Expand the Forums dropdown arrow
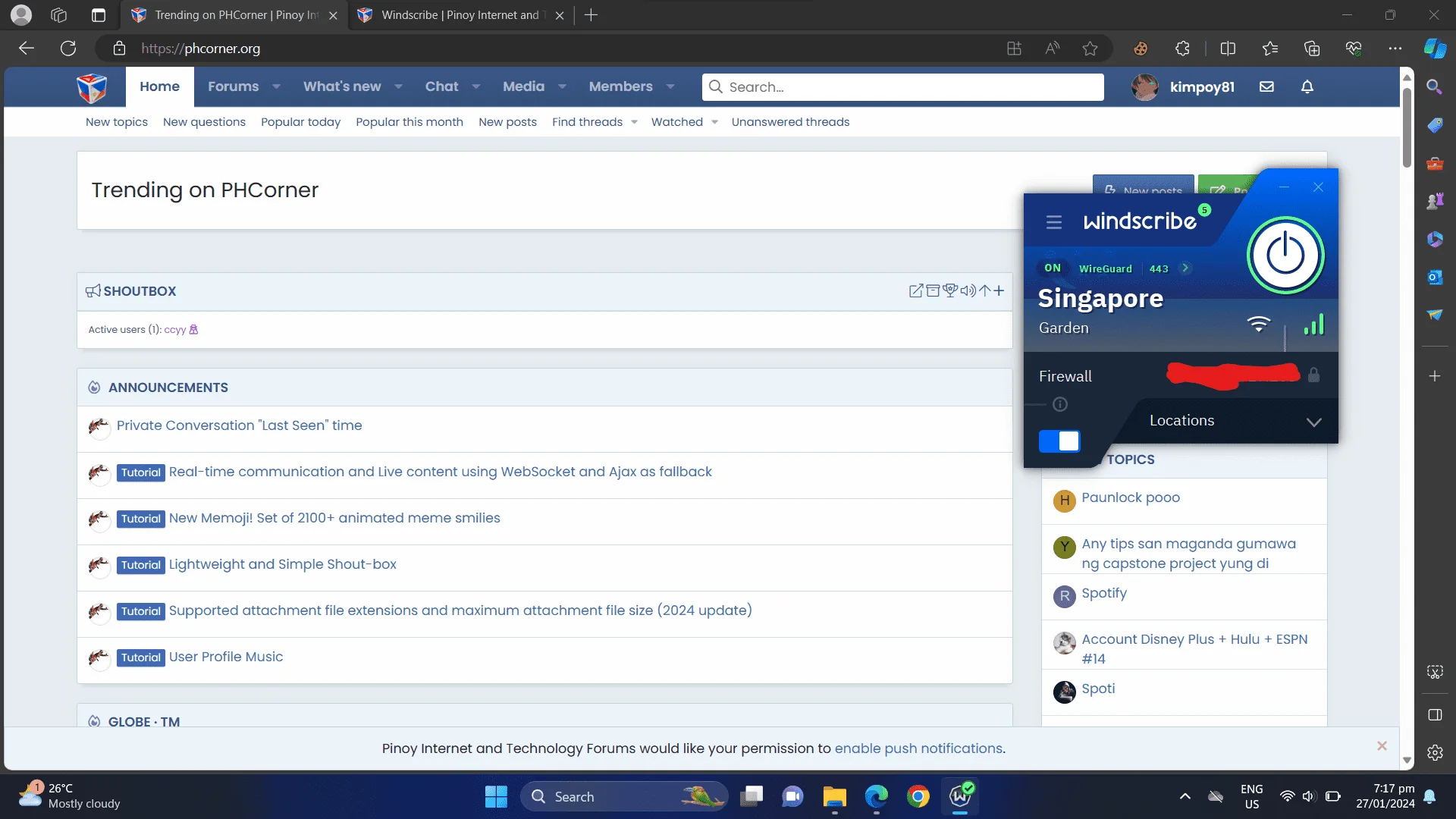This screenshot has height=819, width=1456. click(x=276, y=86)
